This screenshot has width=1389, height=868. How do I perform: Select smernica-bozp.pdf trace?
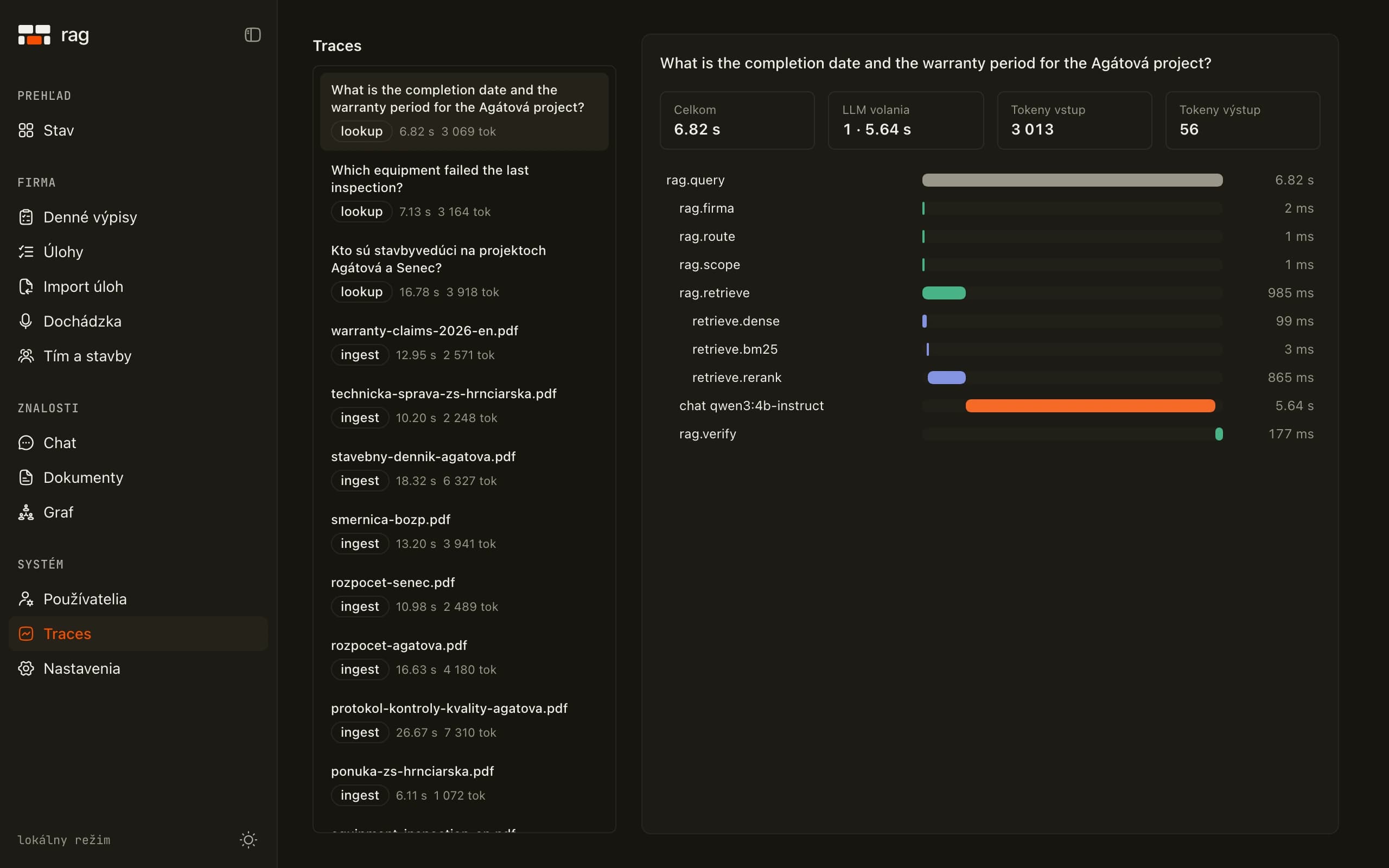coord(464,532)
